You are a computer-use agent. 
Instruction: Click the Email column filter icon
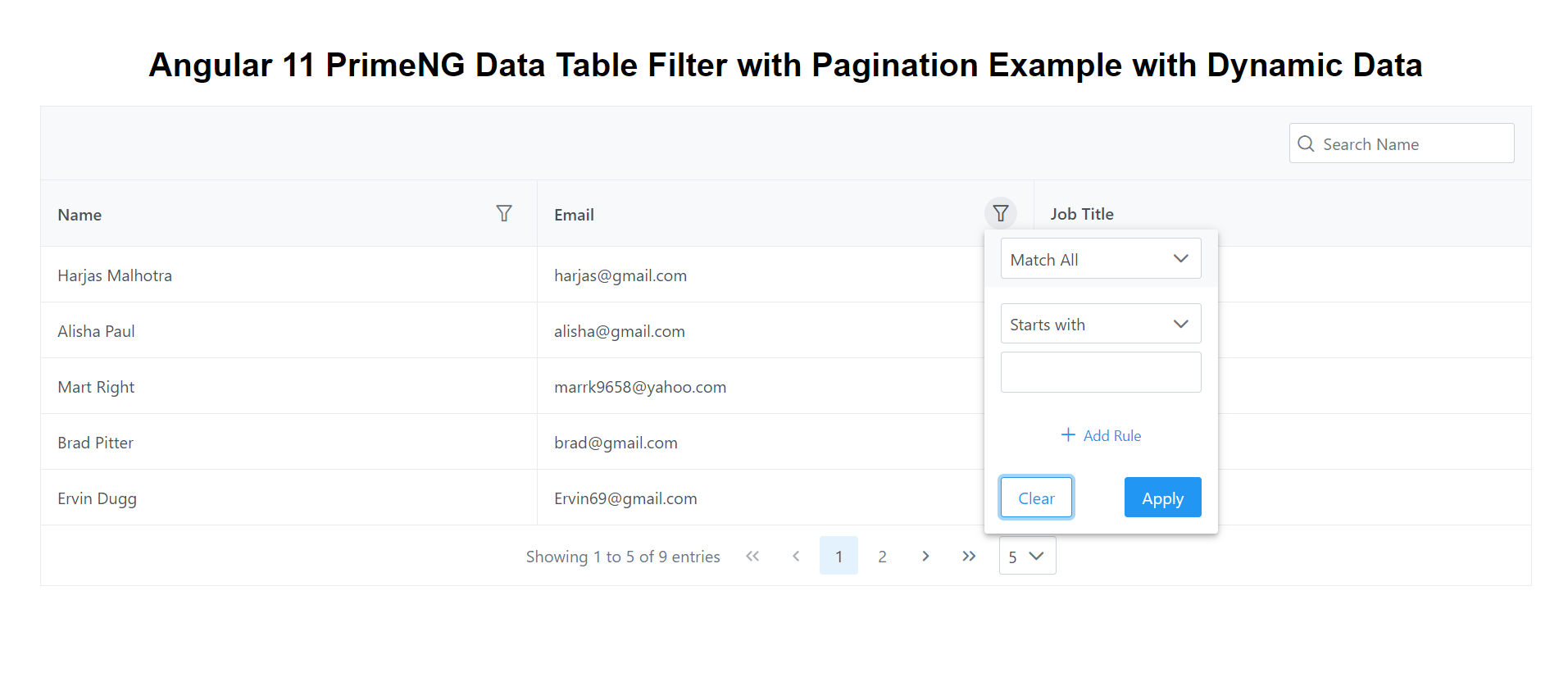[x=1000, y=213]
